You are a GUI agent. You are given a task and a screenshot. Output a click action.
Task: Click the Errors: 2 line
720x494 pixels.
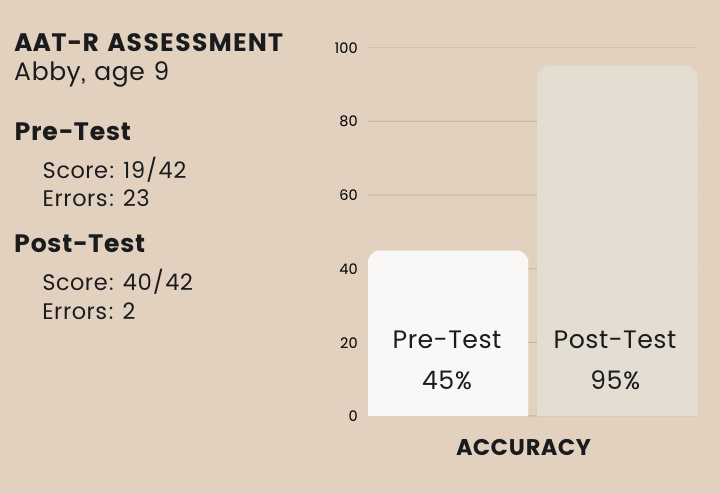click(89, 311)
